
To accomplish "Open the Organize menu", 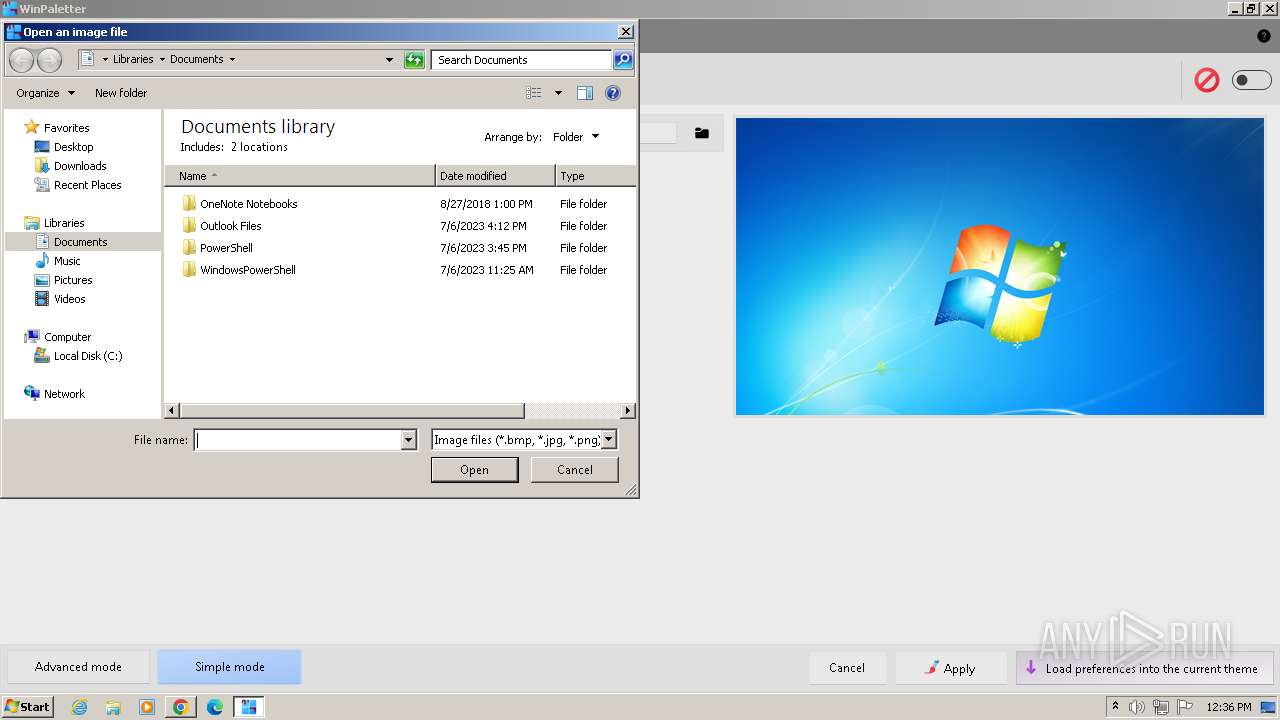I will (45, 93).
